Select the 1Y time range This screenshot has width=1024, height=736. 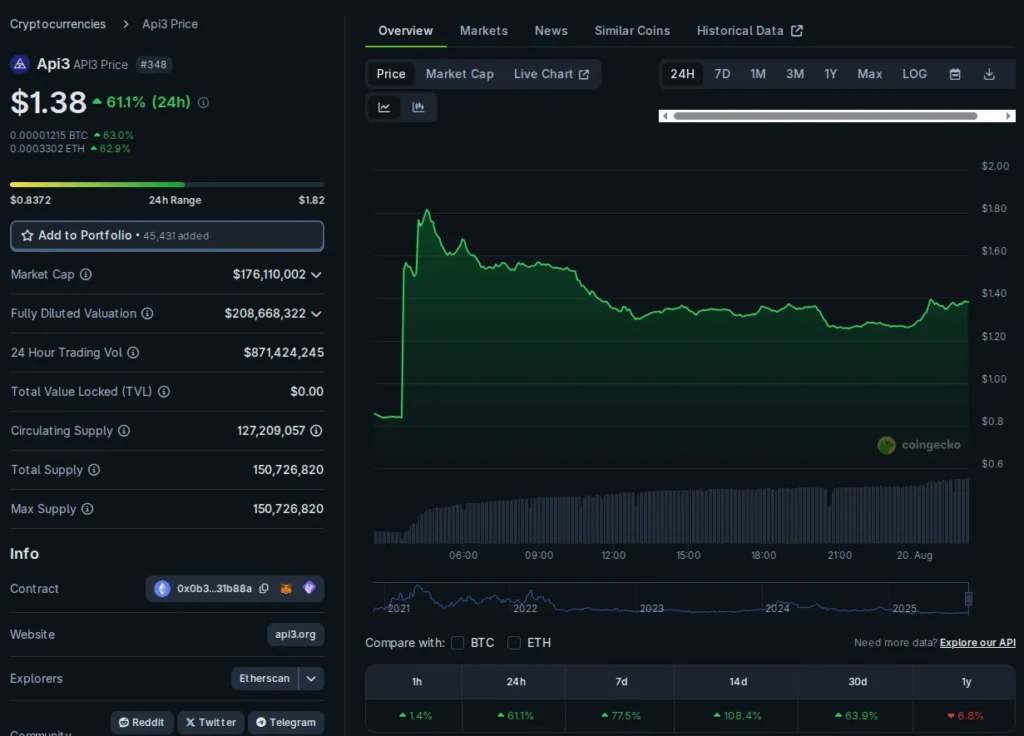831,74
